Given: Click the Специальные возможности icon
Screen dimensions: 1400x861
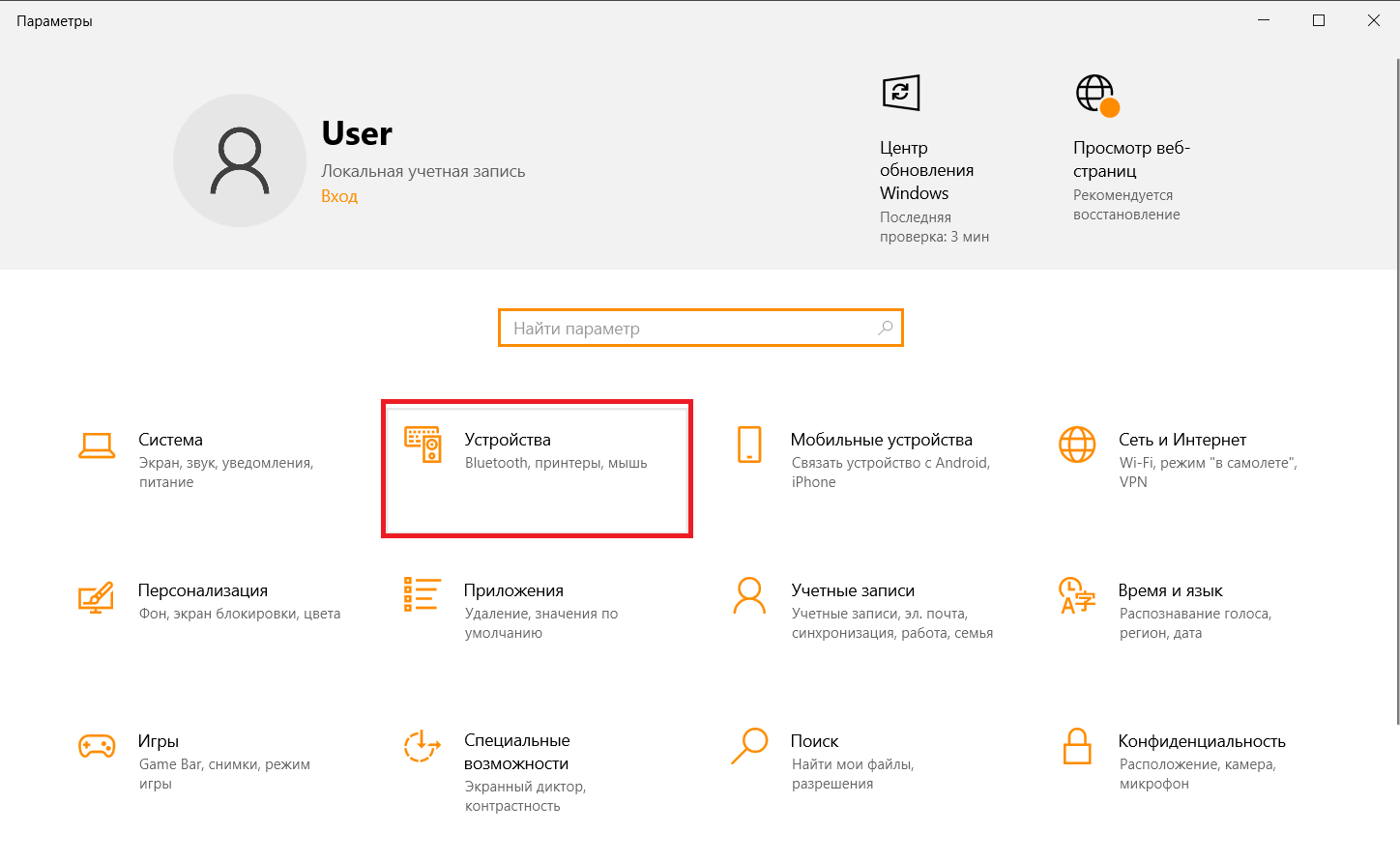Looking at the screenshot, I should (x=423, y=746).
